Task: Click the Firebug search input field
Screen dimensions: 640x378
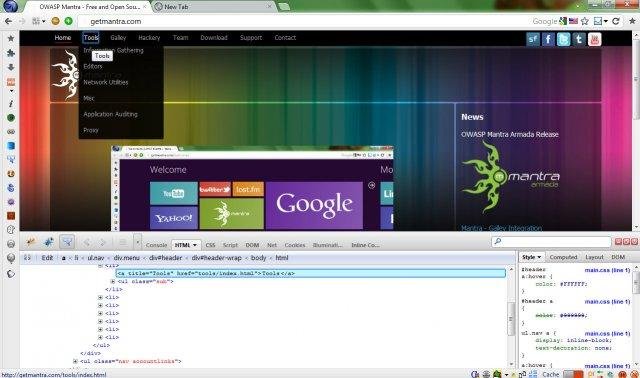Action: [x=551, y=242]
